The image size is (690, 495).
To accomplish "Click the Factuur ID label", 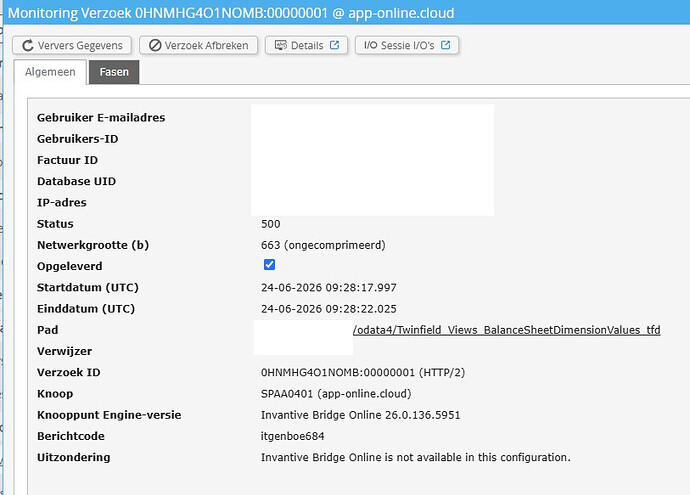I will pyautogui.click(x=67, y=160).
